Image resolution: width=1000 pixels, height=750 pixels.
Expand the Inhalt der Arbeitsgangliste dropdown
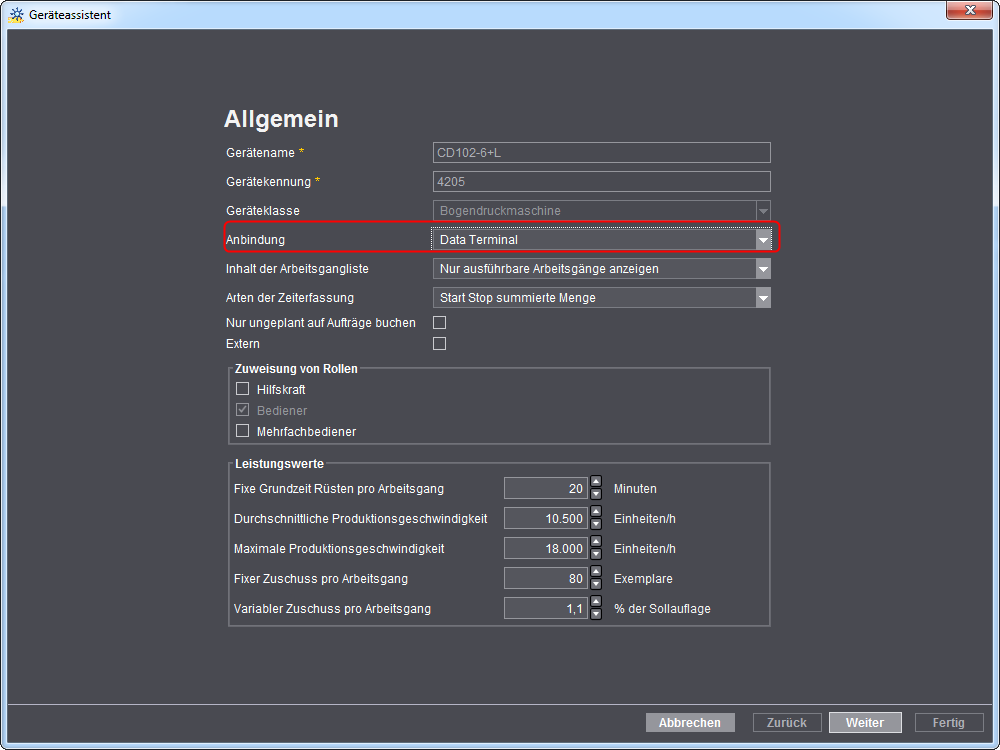(x=763, y=269)
